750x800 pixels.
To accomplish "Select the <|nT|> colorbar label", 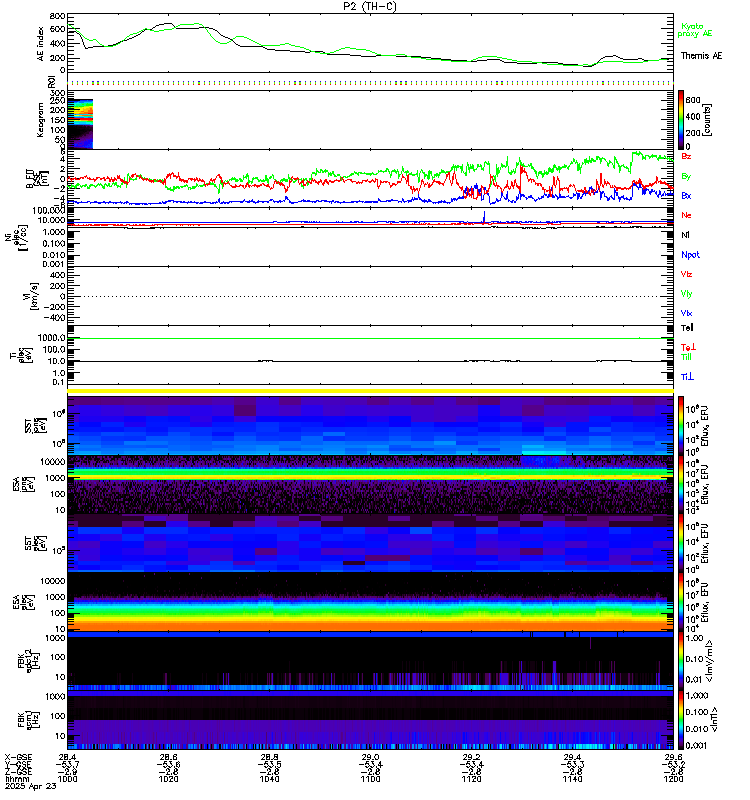I will coord(714,720).
